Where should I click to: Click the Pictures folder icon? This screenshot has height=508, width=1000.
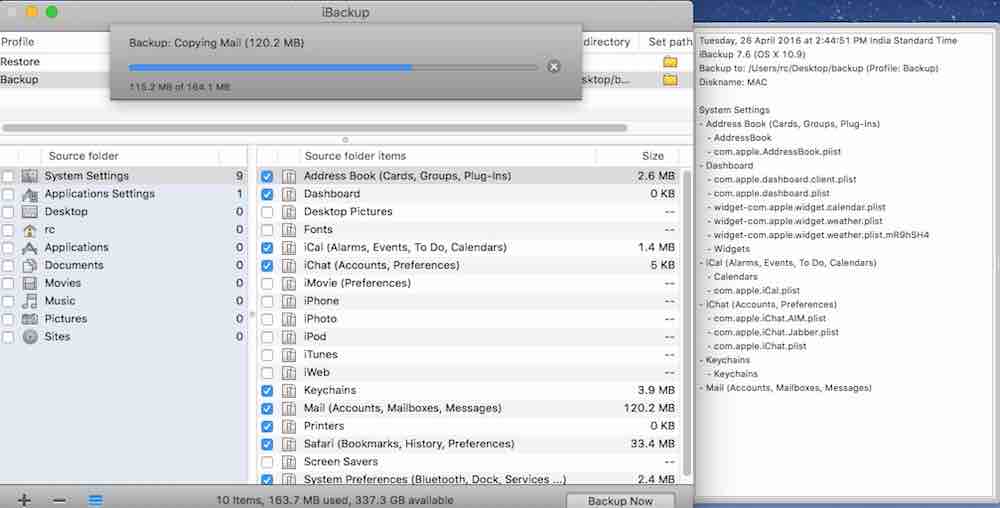[29, 319]
